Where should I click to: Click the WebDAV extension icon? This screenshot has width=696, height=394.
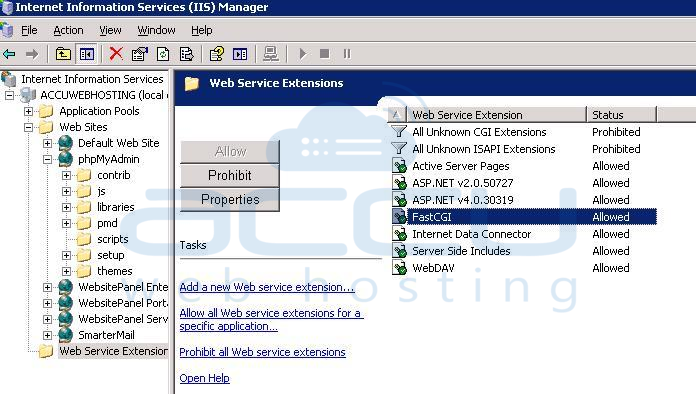(399, 268)
